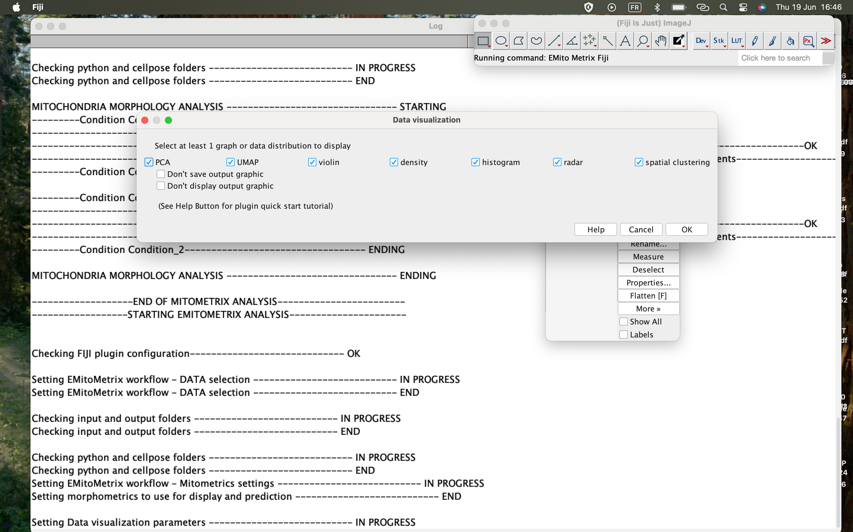Image resolution: width=853 pixels, height=532 pixels.
Task: Open the More Tools arrows menu
Action: coord(826,41)
